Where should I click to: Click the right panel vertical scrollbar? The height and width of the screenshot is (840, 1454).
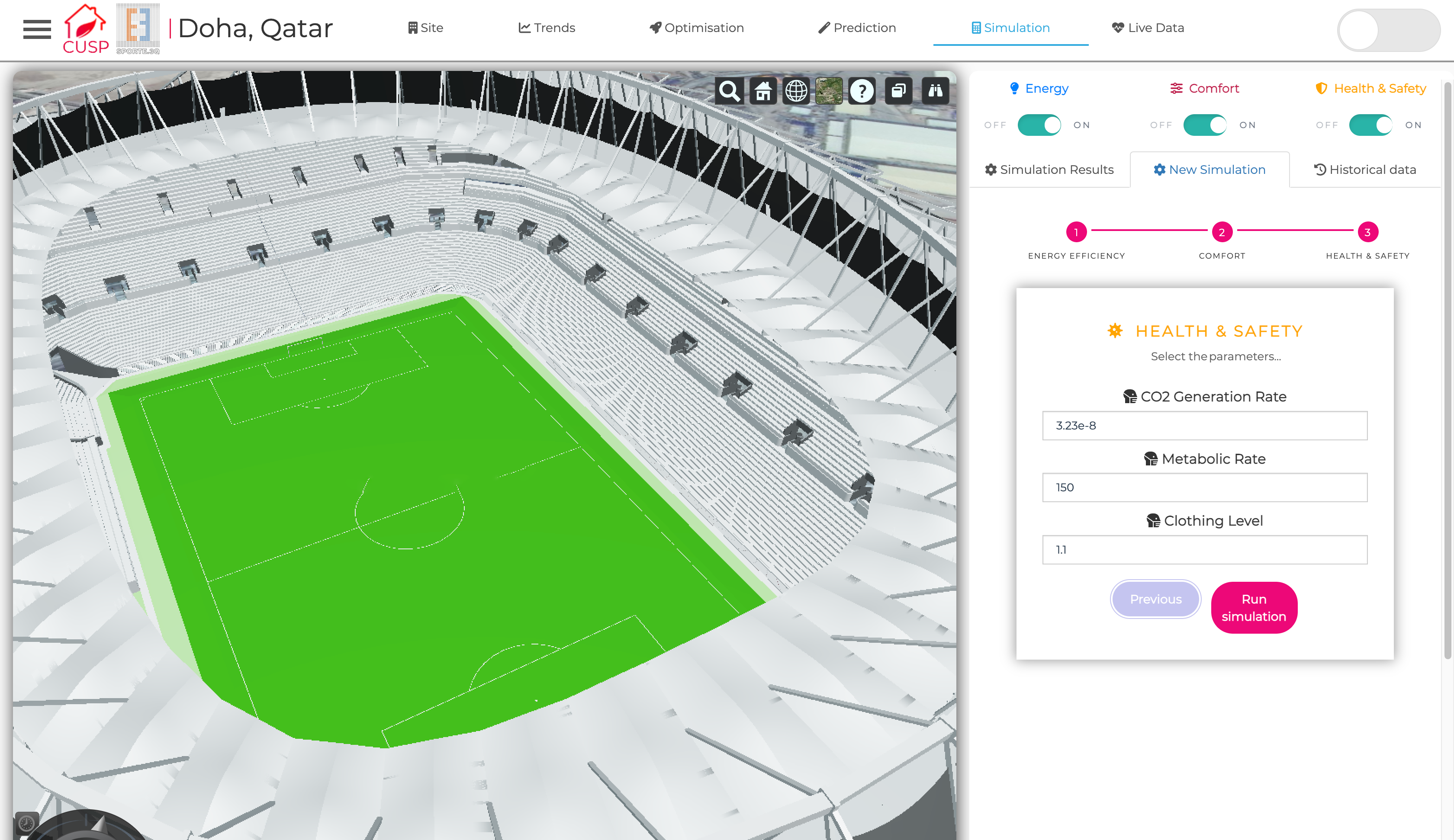point(1447,369)
